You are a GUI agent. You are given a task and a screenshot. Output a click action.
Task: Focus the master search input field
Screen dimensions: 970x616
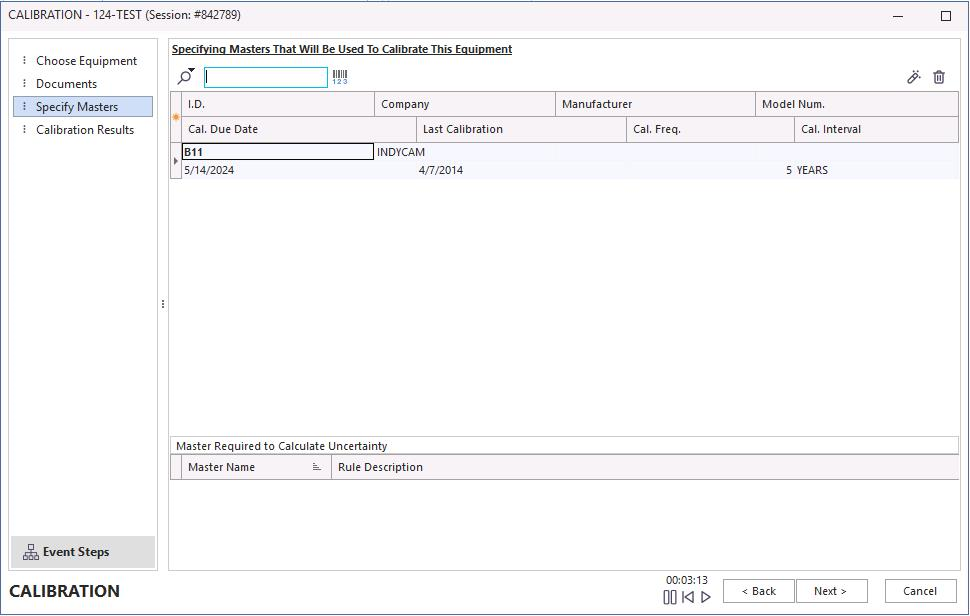266,77
